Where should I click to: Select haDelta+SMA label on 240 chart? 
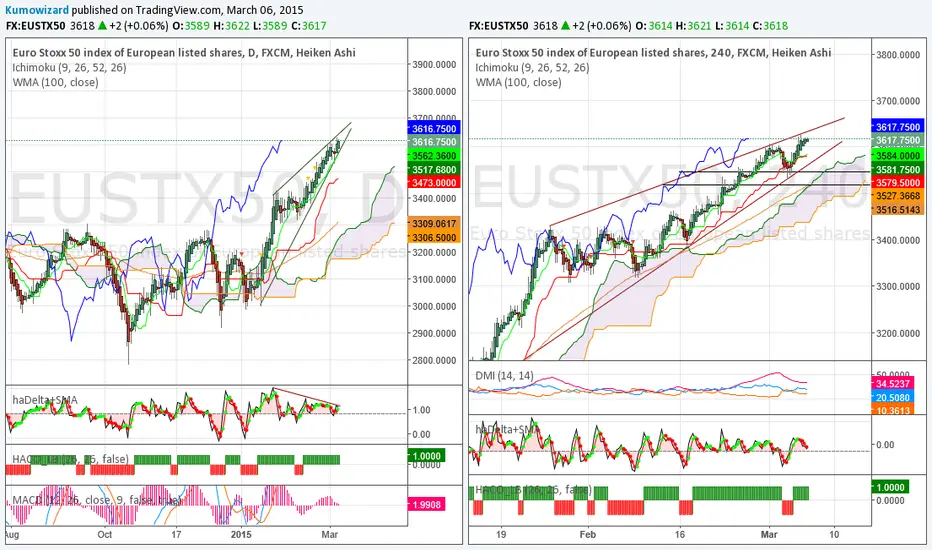coord(507,429)
